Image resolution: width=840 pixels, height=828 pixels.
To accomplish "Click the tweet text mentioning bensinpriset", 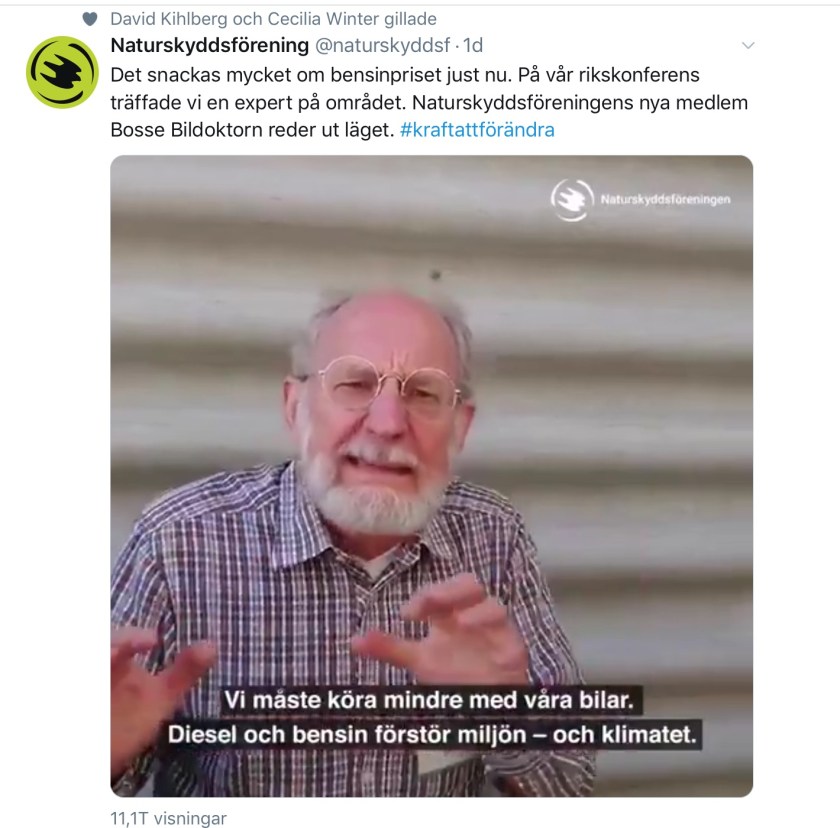I will coord(429,102).
